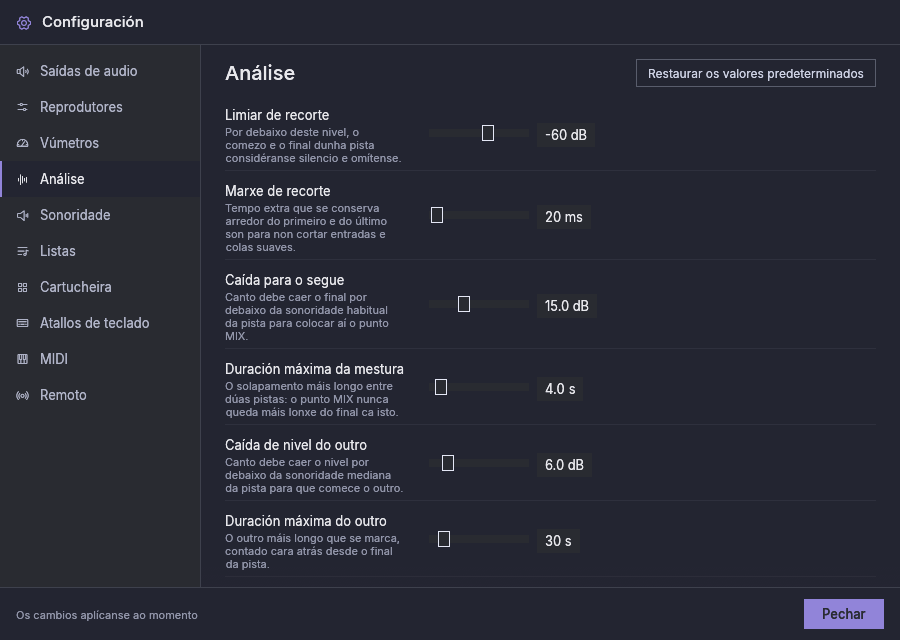Click the playlist icon beside Listas

click(x=22, y=251)
